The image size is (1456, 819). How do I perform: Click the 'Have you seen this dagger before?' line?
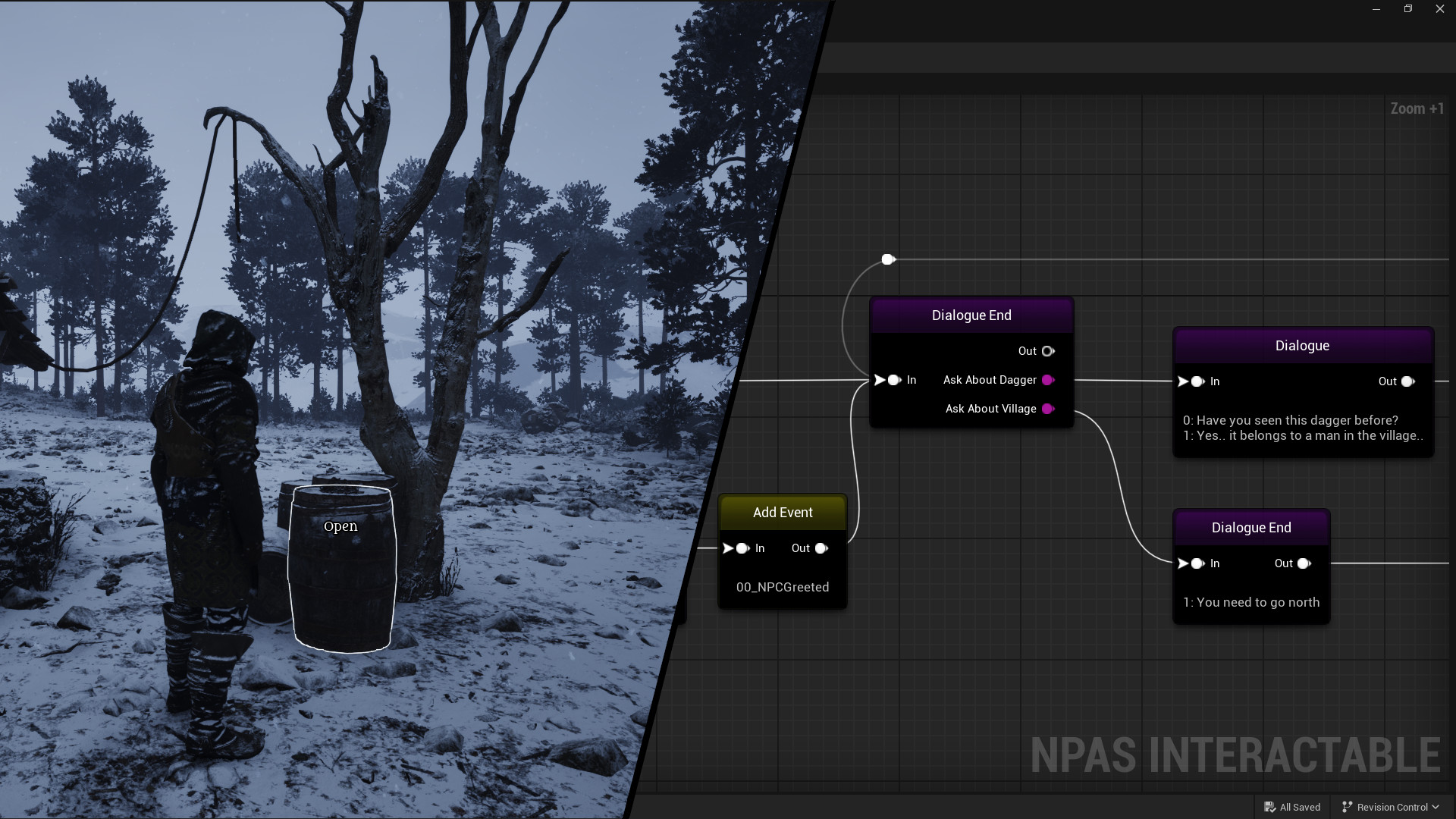1291,420
